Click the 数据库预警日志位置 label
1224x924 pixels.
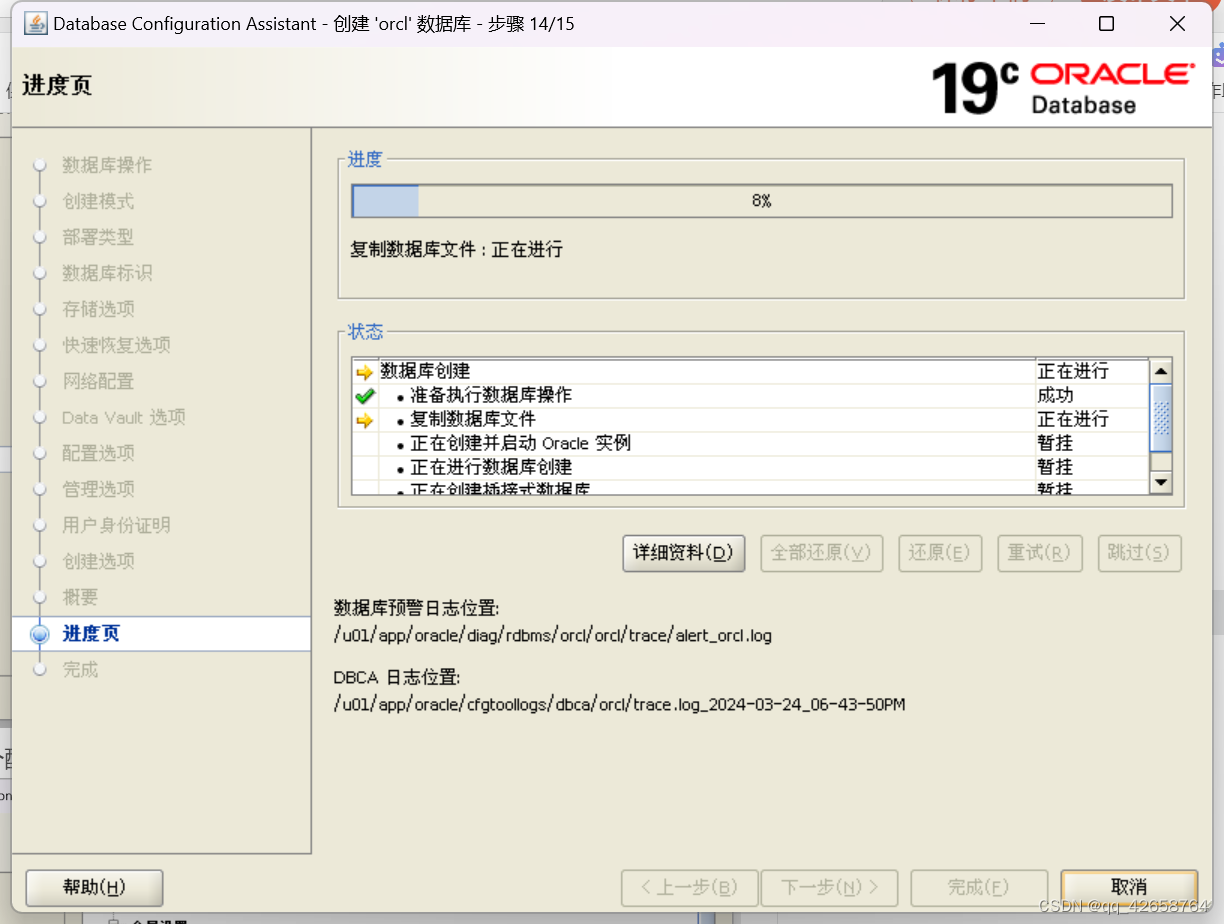pos(416,608)
